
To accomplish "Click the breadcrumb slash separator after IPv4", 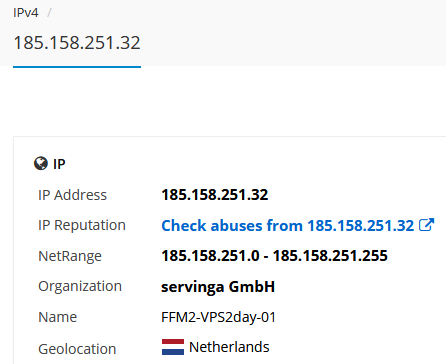I will [x=49, y=13].
